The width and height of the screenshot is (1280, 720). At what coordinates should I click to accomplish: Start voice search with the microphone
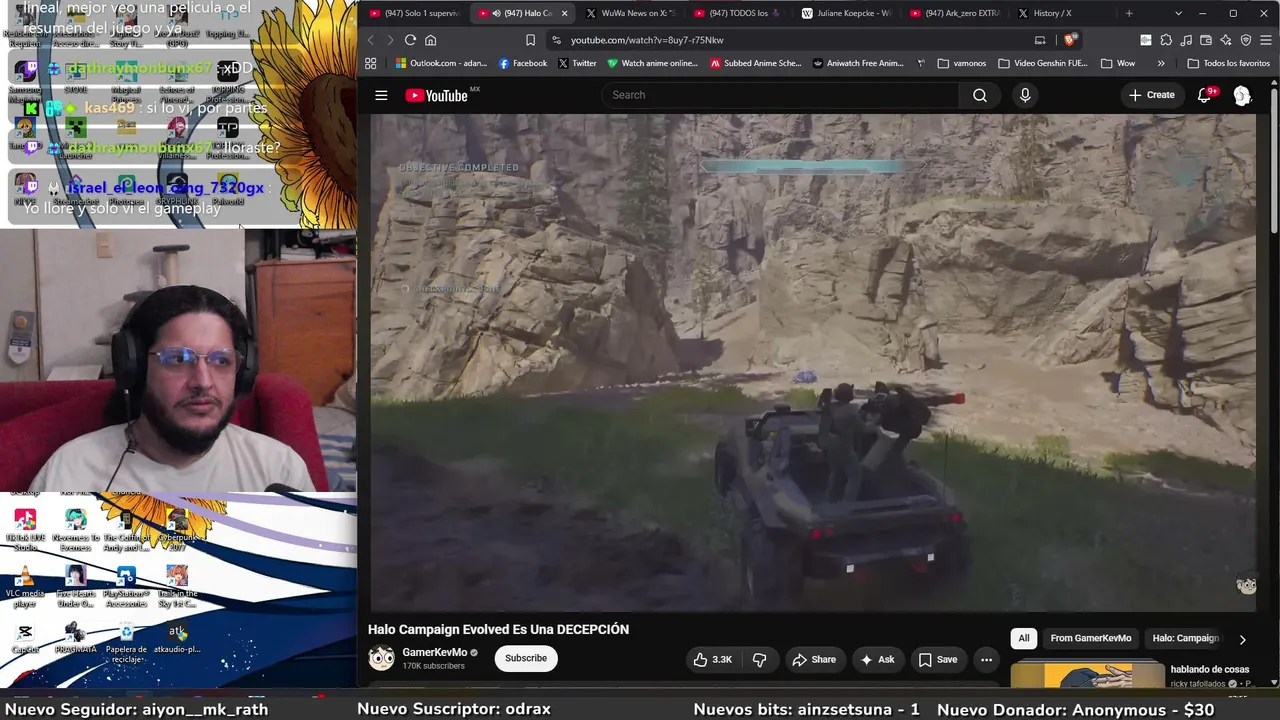point(1024,95)
